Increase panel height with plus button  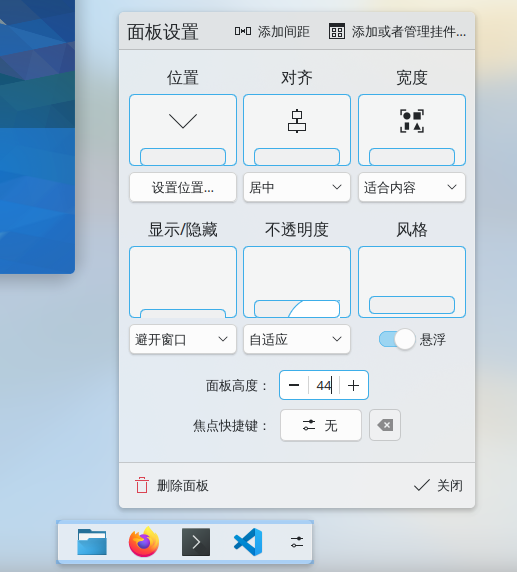tap(354, 385)
